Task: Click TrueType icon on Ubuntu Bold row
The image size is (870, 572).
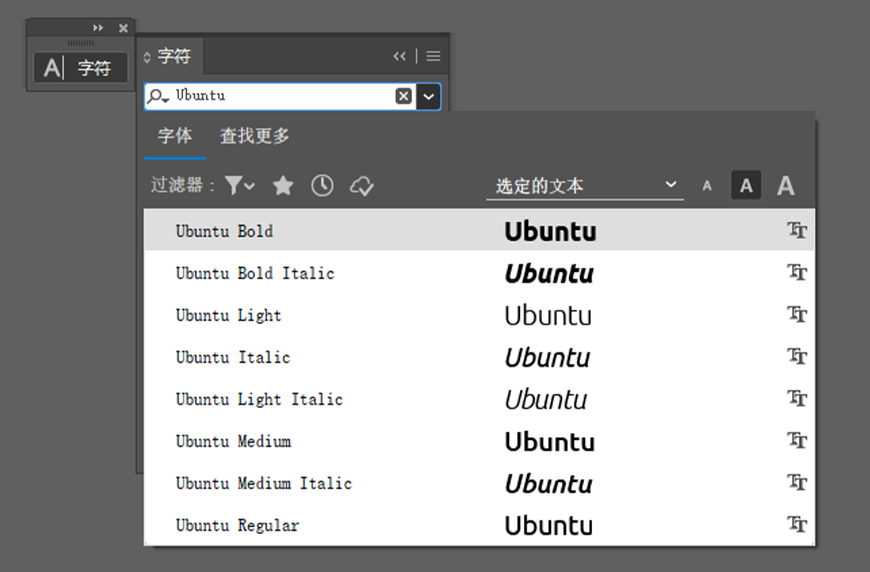Action: [x=797, y=230]
